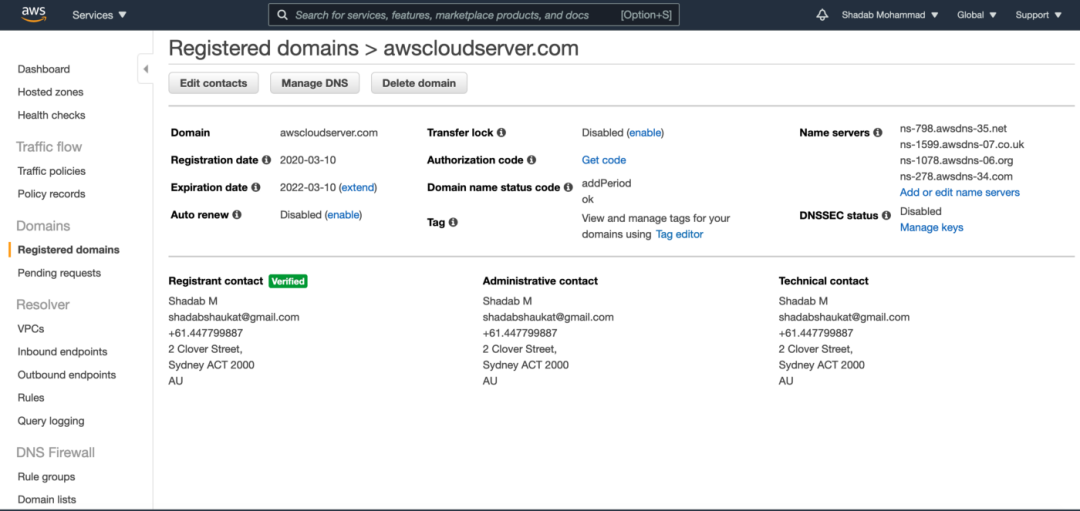1080x511 pixels.
Task: Click the addPeriod status code text
Action: 607,183
